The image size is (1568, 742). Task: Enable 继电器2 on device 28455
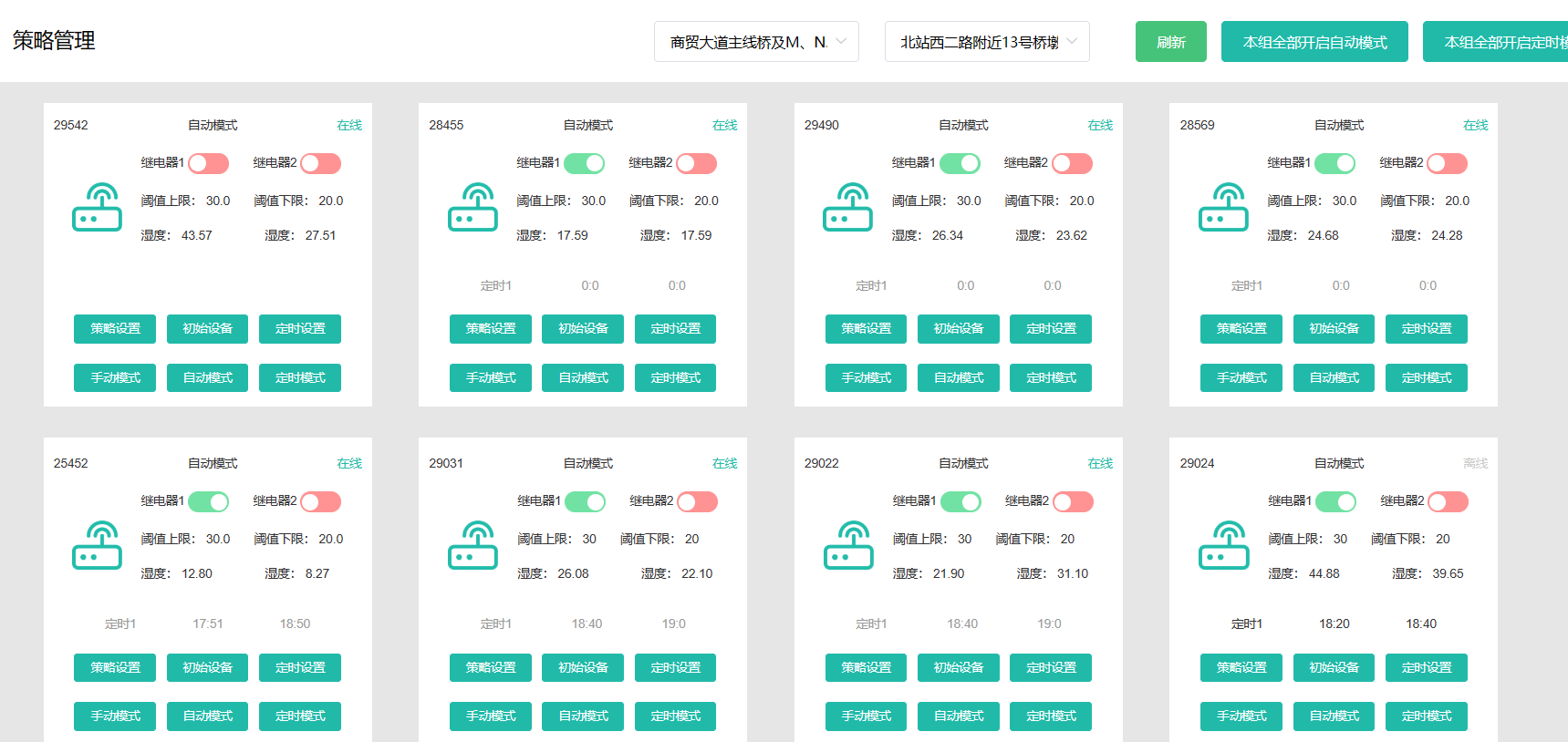click(696, 163)
